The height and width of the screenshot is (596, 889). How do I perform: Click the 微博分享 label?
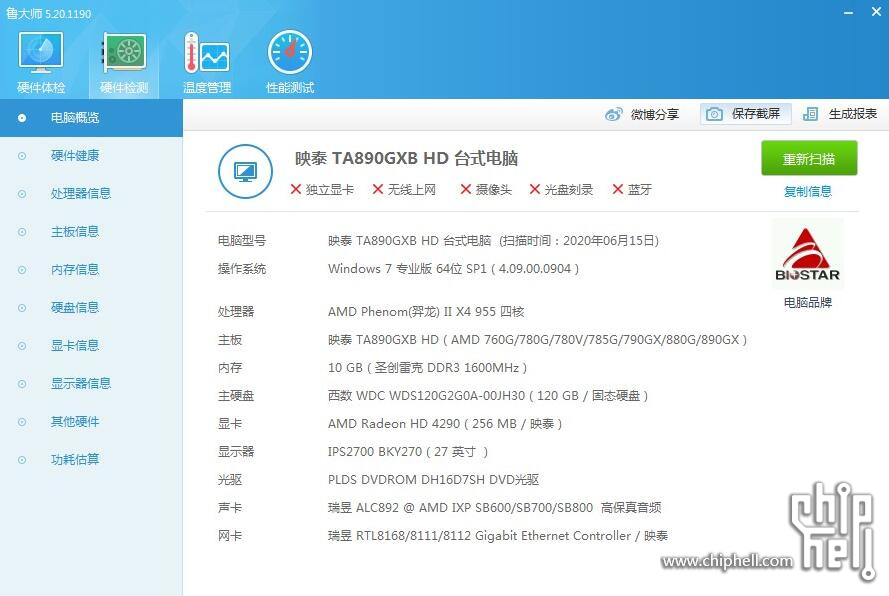(655, 115)
